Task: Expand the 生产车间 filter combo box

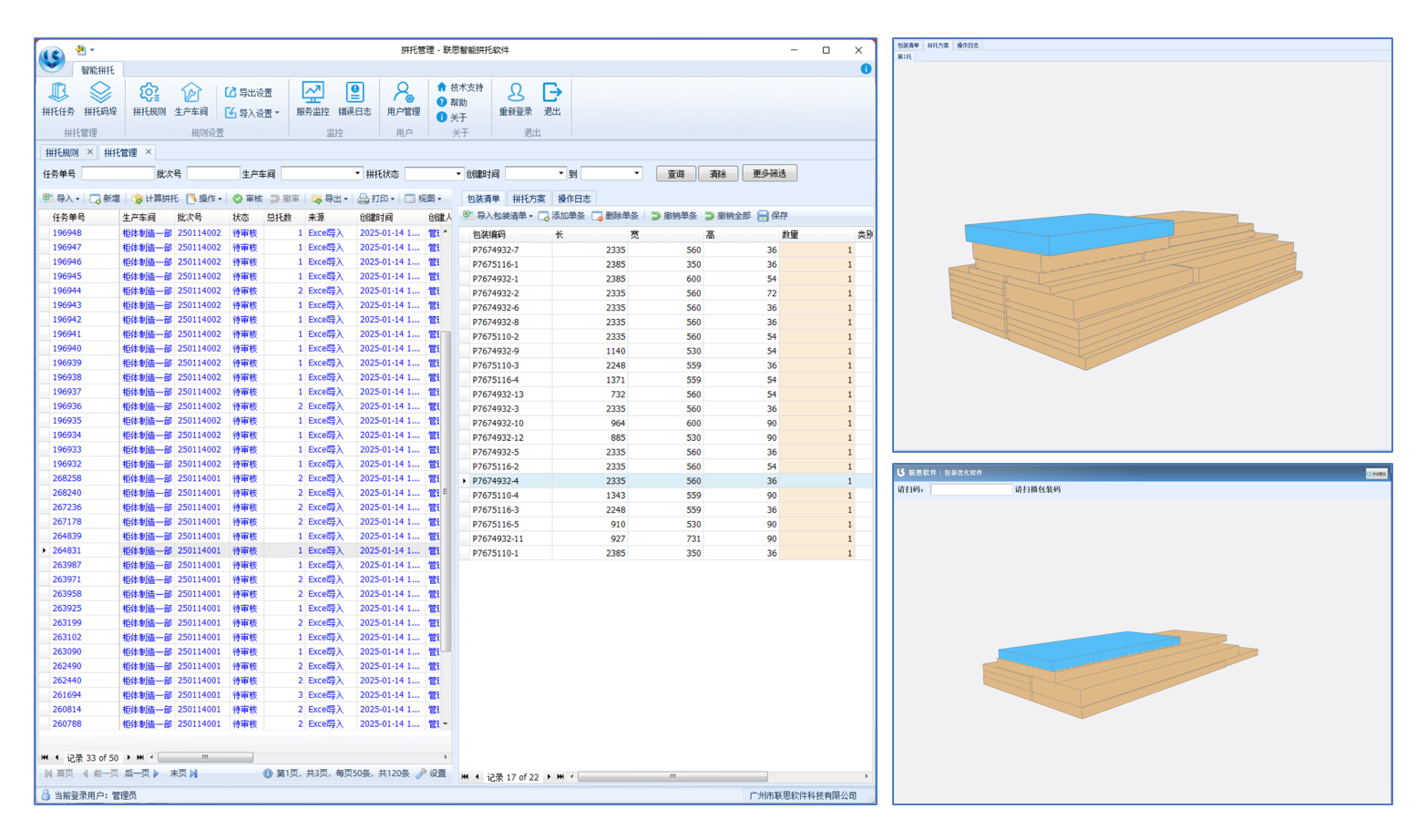Action: [x=357, y=174]
